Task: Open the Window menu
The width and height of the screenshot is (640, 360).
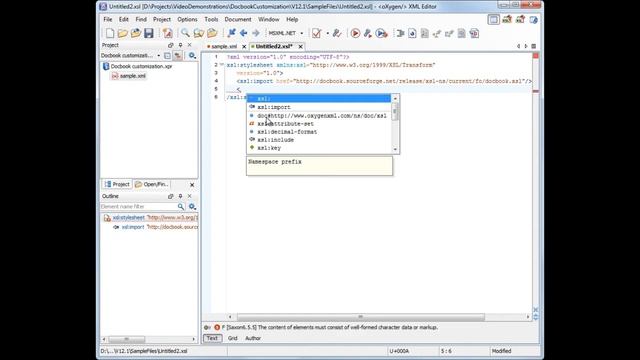Action: click(x=269, y=19)
